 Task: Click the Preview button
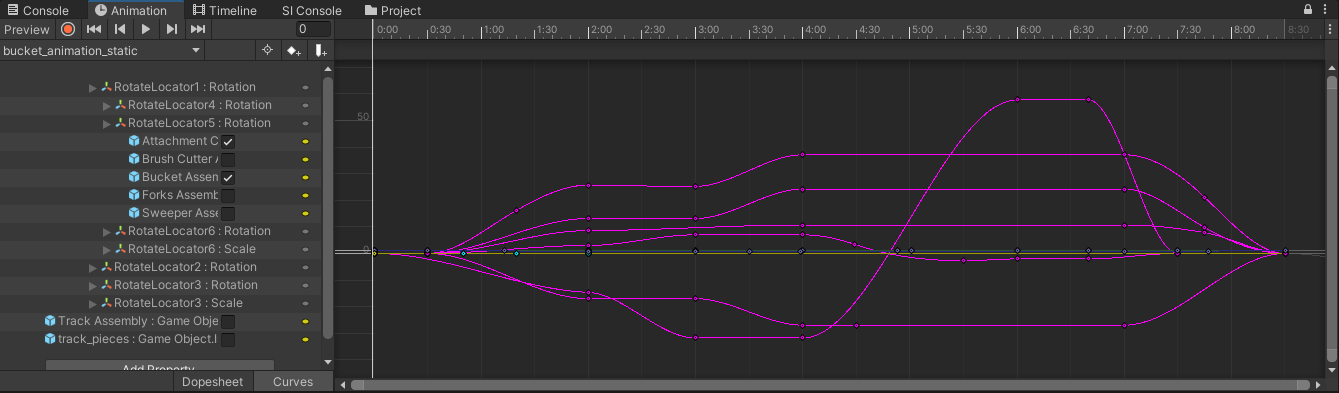(x=27, y=30)
